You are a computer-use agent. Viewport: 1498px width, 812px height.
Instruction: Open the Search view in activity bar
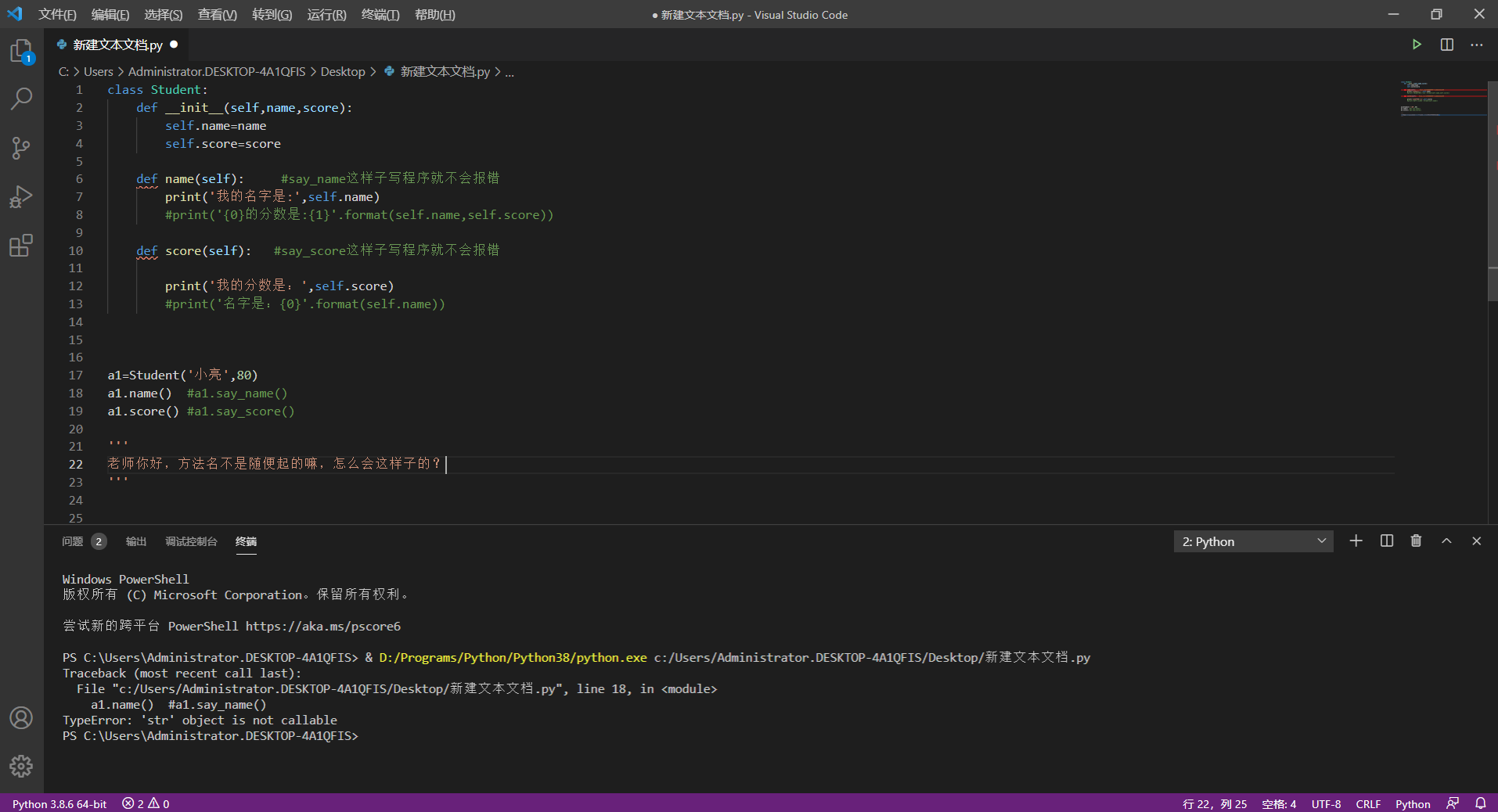tap(21, 99)
